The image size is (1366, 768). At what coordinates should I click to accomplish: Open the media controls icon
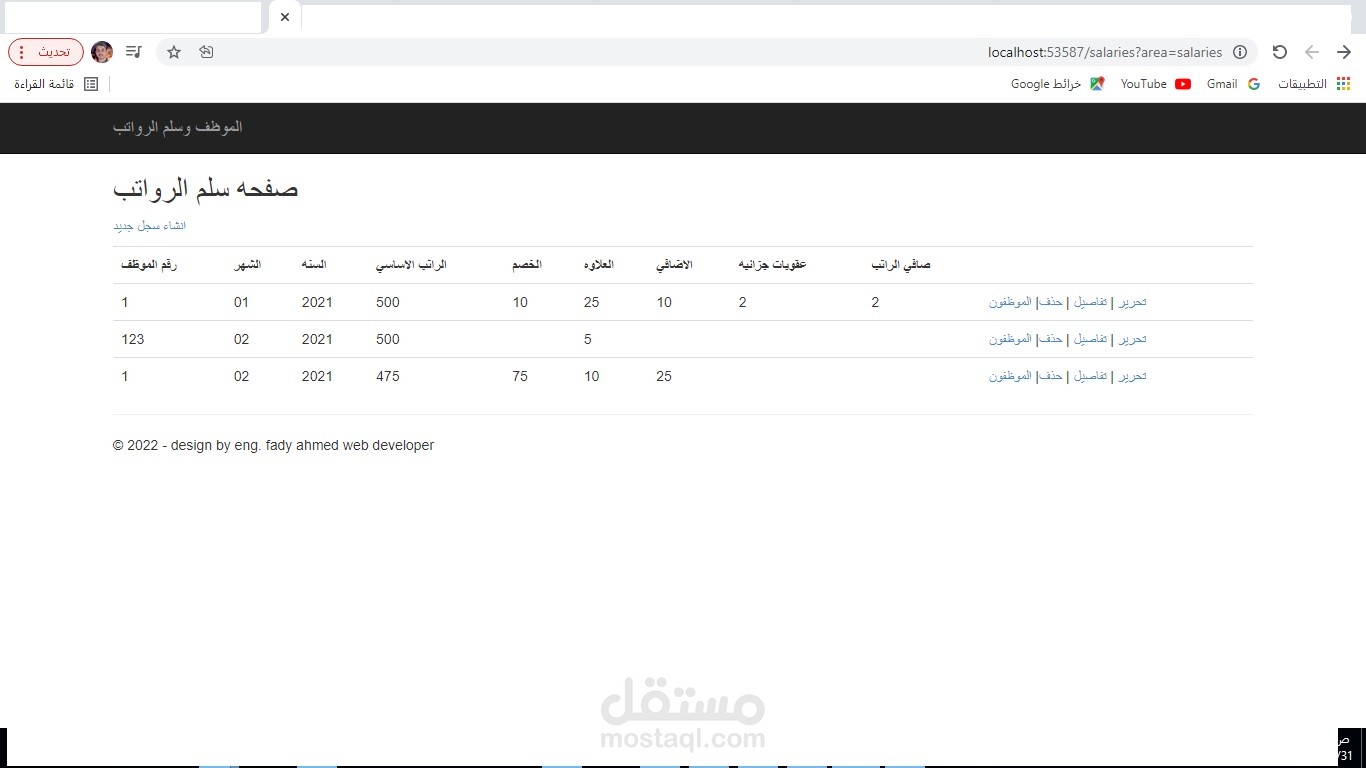[x=134, y=52]
